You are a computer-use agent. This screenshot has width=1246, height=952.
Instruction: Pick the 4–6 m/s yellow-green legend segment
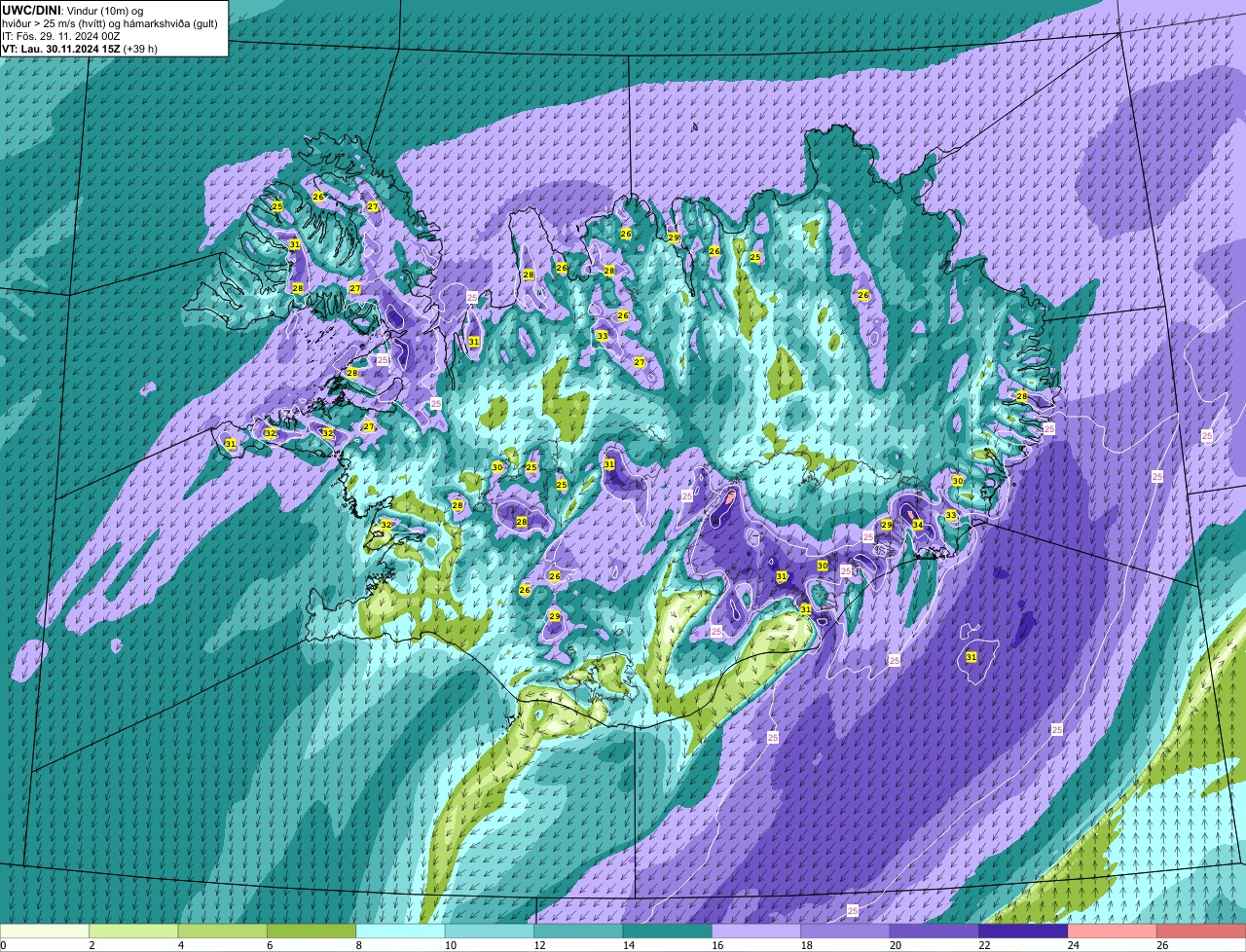pos(223,931)
